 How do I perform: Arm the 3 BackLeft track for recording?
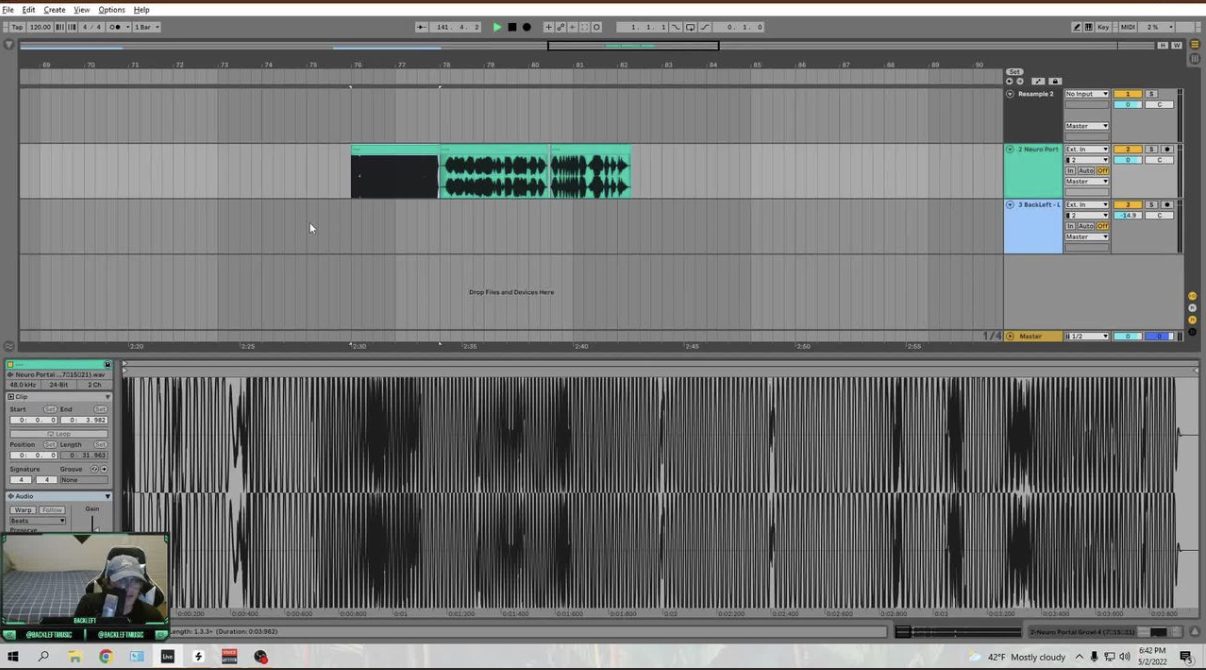coord(1166,204)
